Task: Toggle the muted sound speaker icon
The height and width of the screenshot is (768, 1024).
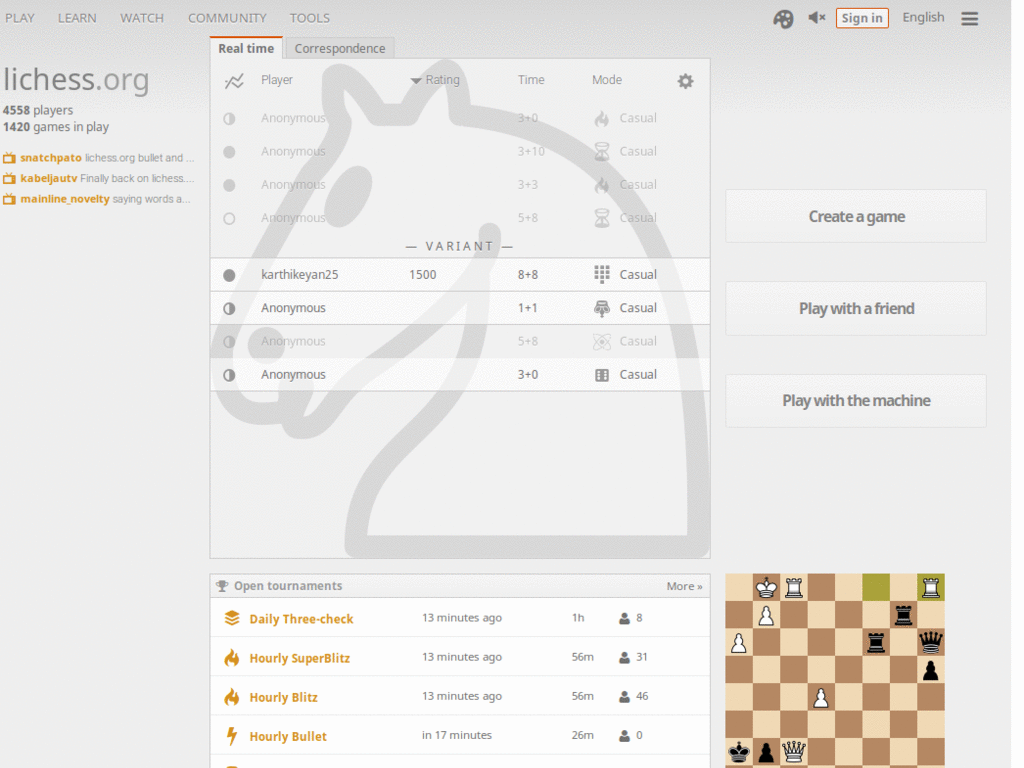Action: (816, 18)
